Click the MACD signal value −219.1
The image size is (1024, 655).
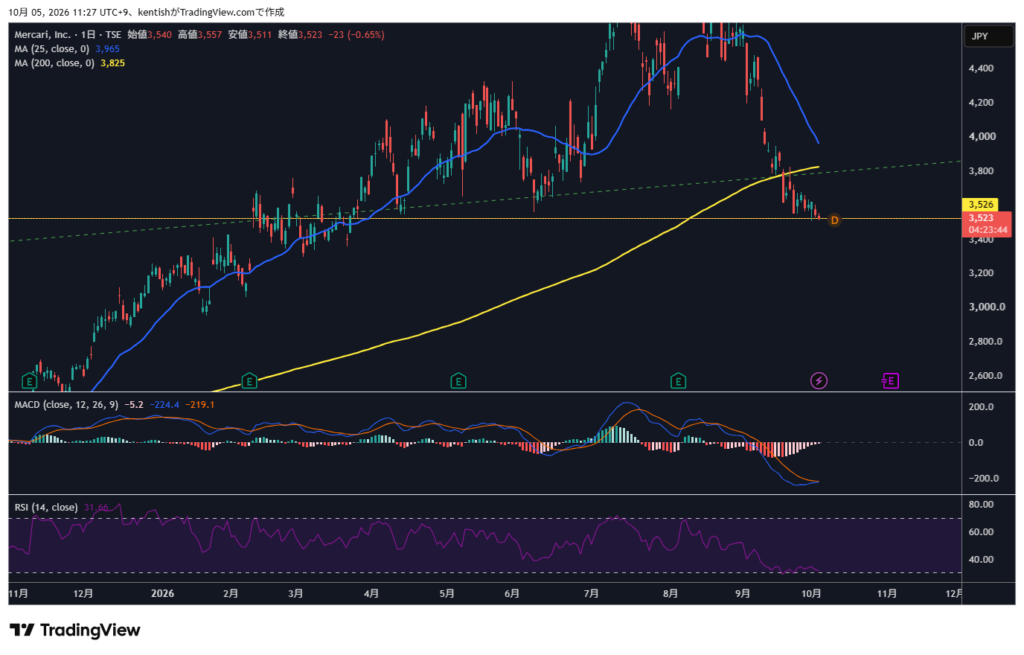pyautogui.click(x=200, y=405)
